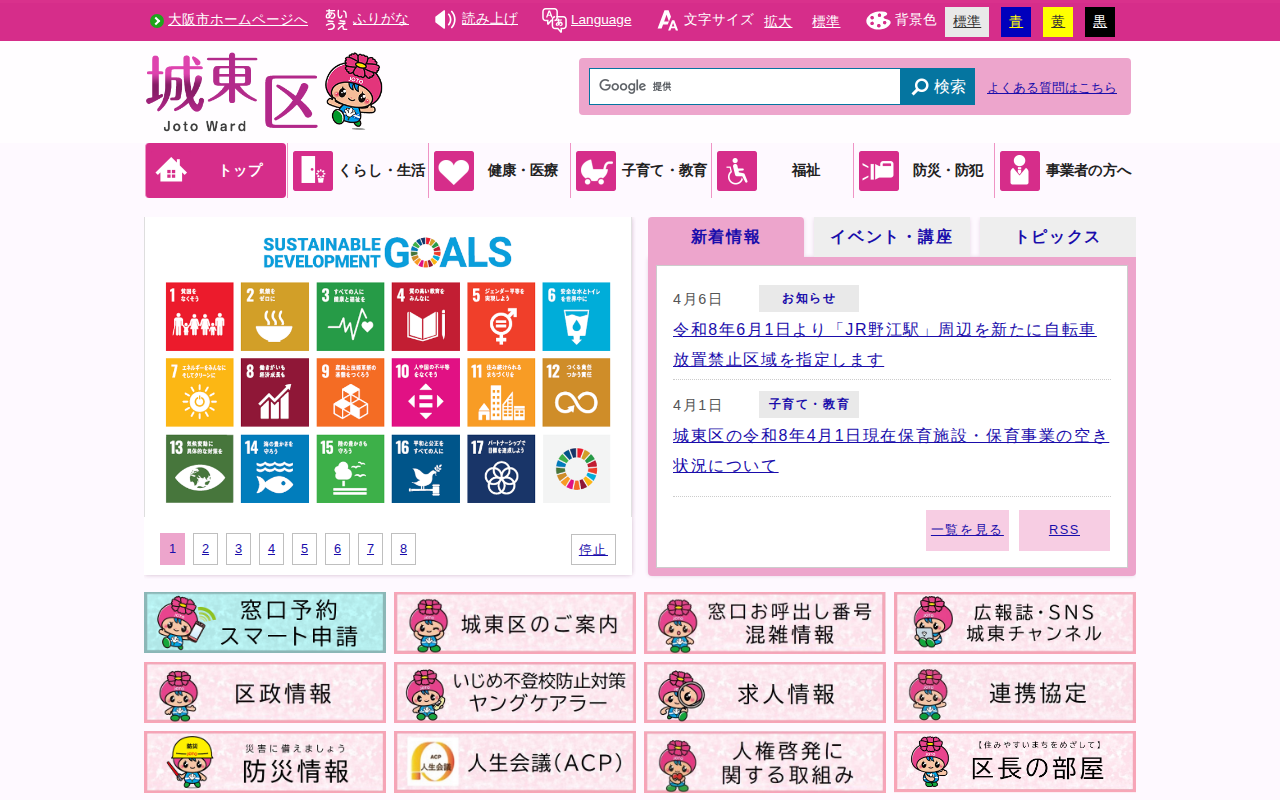Screen dimensions: 1280x800
Task: Click the Language translation icon
Action: [554, 20]
